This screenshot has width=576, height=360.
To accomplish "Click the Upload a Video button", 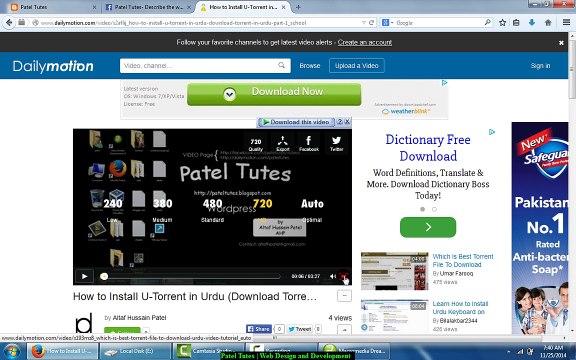I will [x=357, y=65].
